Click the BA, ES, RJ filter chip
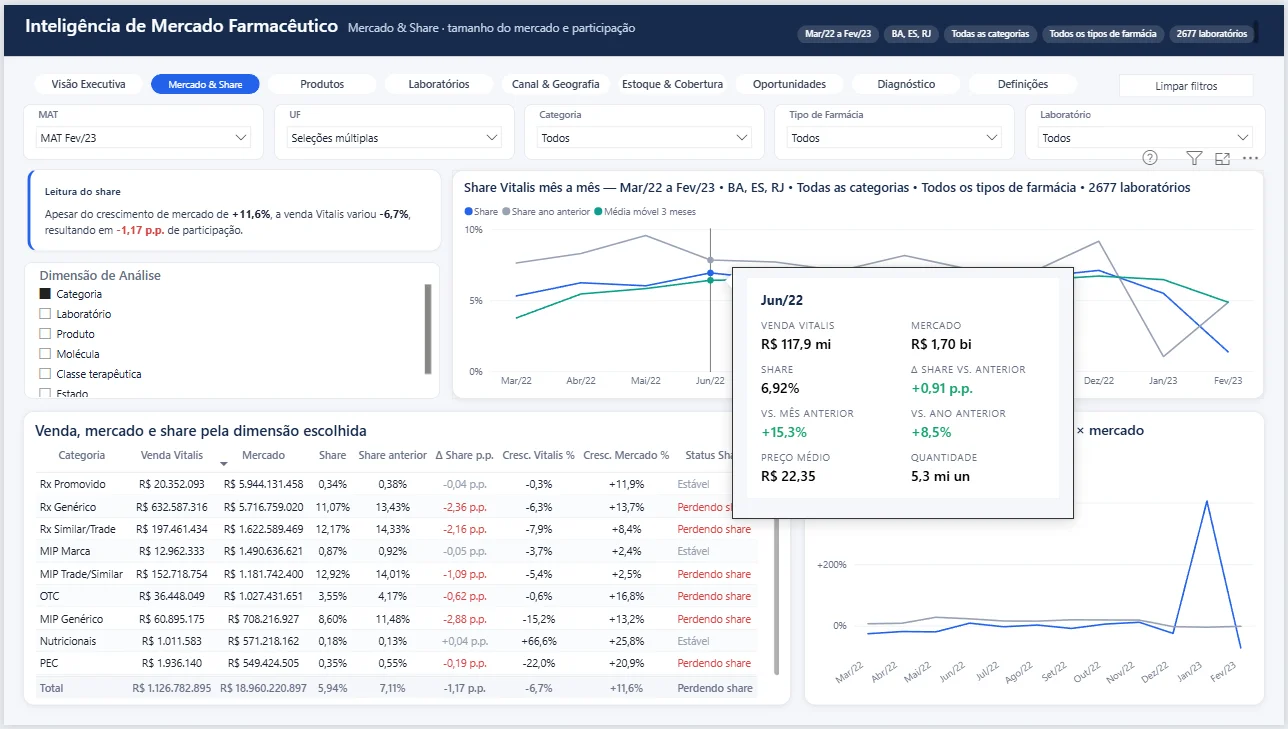The height and width of the screenshot is (729, 1288). point(911,34)
